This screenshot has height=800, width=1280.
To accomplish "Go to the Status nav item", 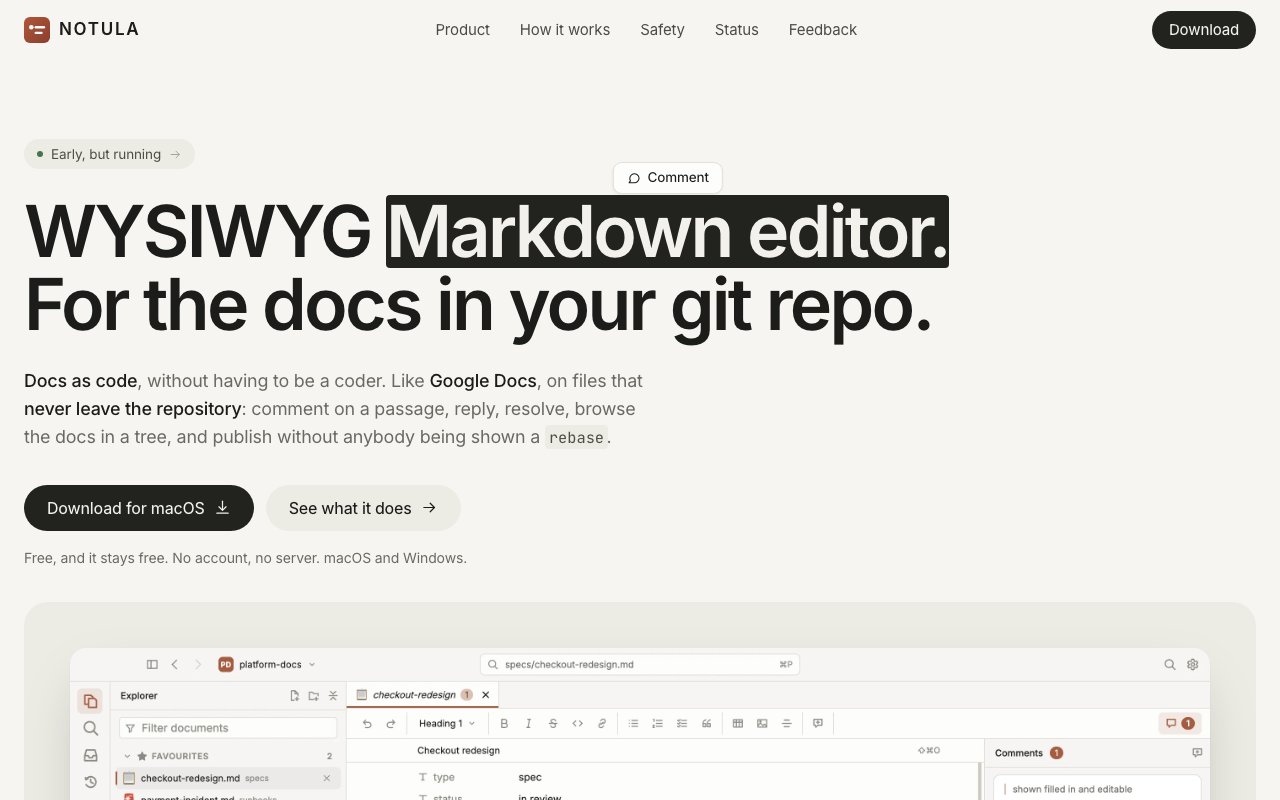I will click(x=737, y=30).
